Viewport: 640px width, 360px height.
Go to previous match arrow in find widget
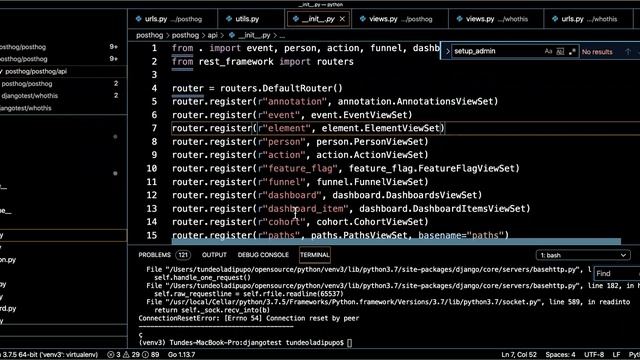[x=628, y=51]
